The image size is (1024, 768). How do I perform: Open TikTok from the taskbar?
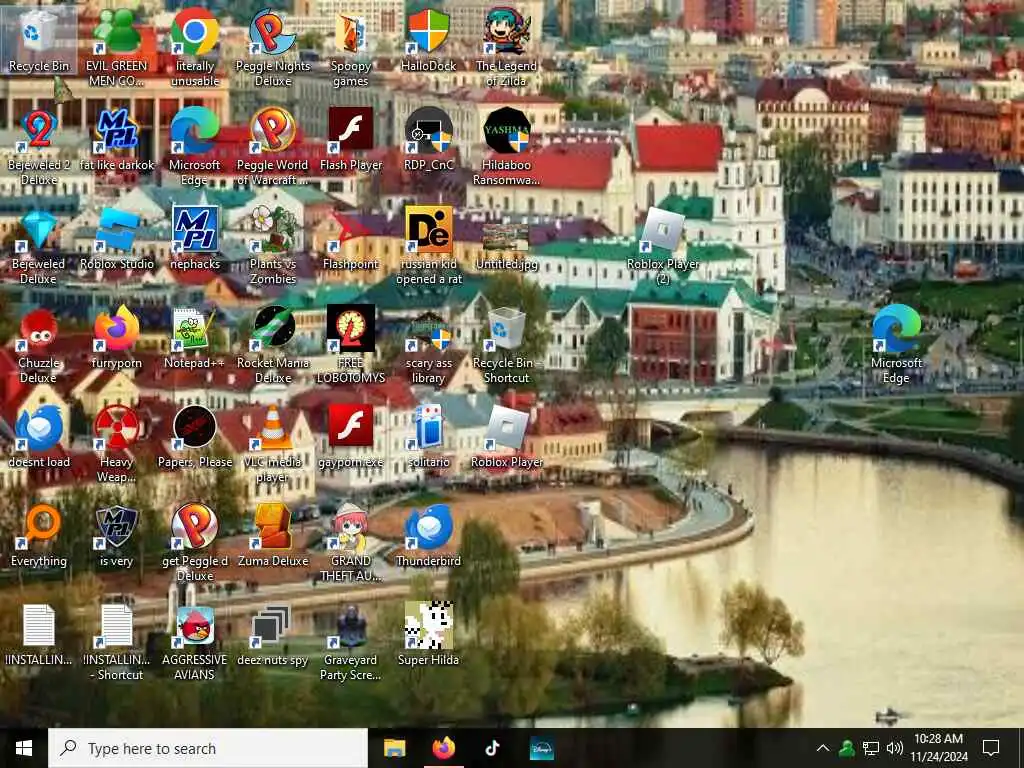[492, 748]
